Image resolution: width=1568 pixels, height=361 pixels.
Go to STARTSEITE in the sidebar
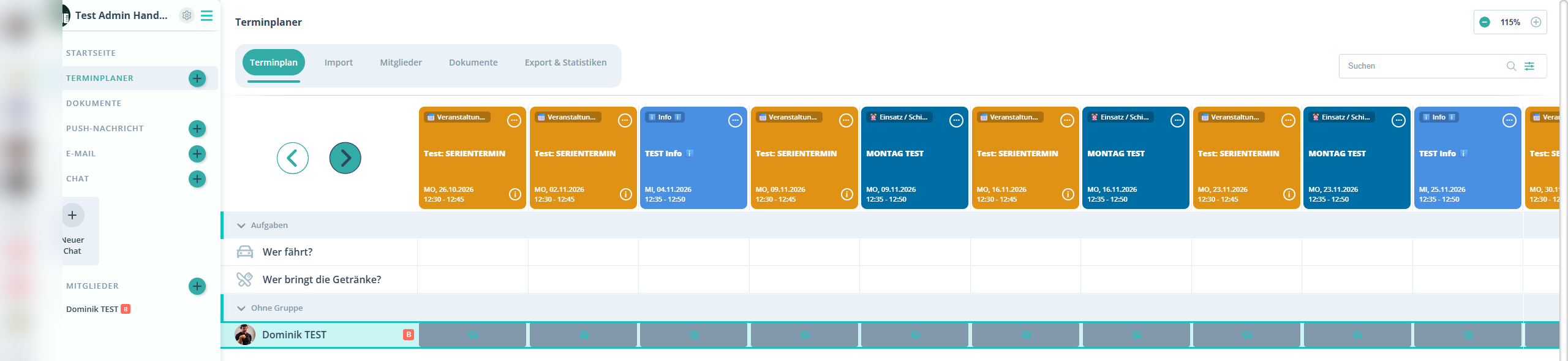pyautogui.click(x=91, y=53)
